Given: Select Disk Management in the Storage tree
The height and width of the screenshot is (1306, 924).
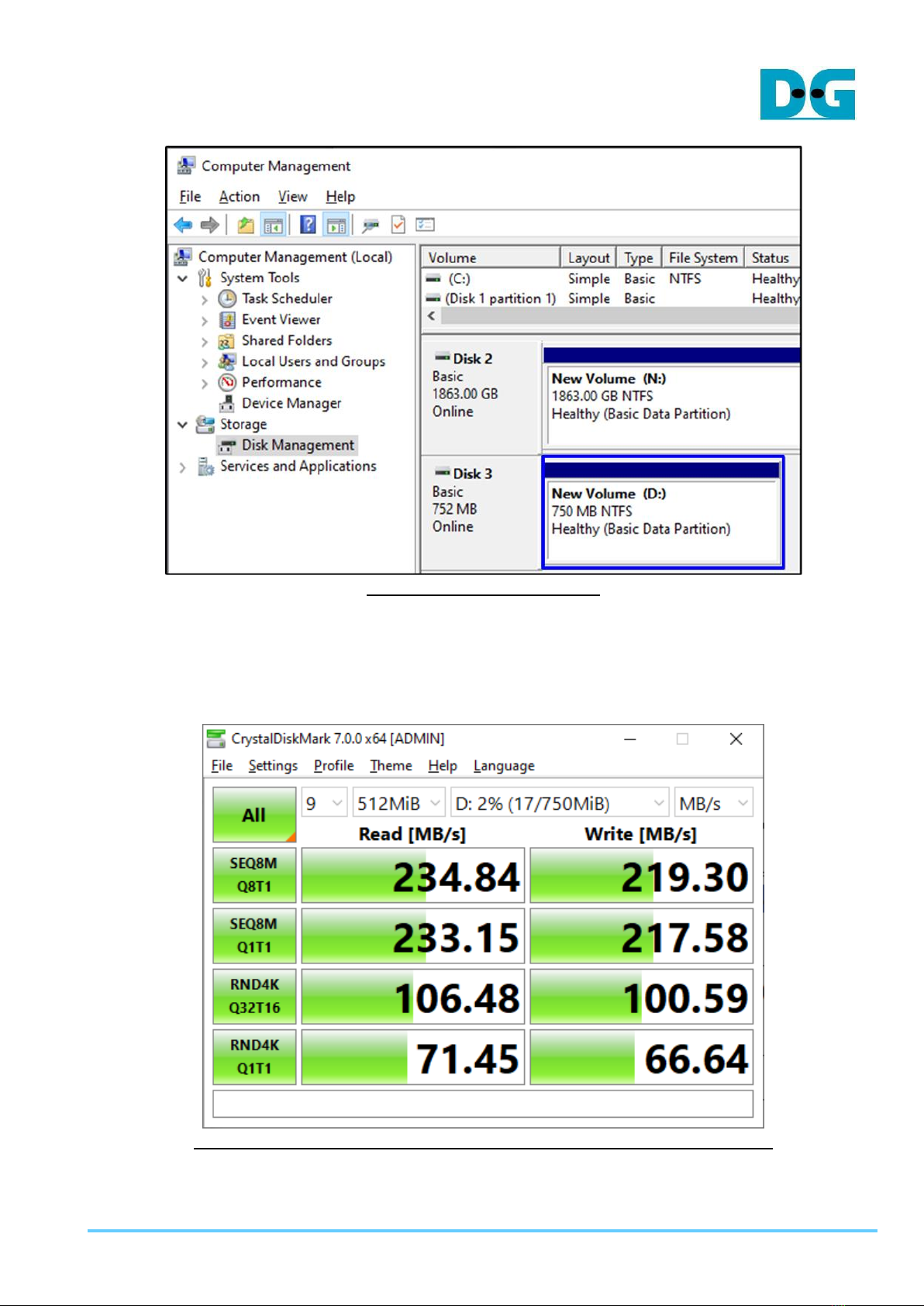Looking at the screenshot, I should 298,446.
